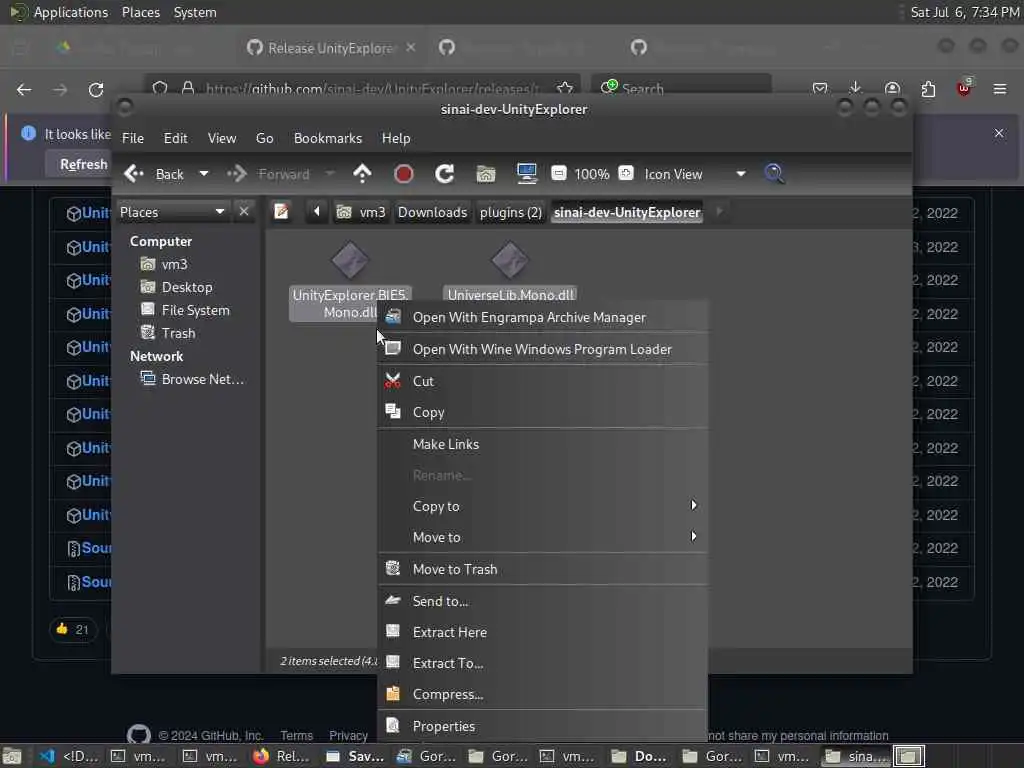The image size is (1024, 768).
Task: Close the Release UnityExplorer browser tab
Action: click(x=411, y=48)
